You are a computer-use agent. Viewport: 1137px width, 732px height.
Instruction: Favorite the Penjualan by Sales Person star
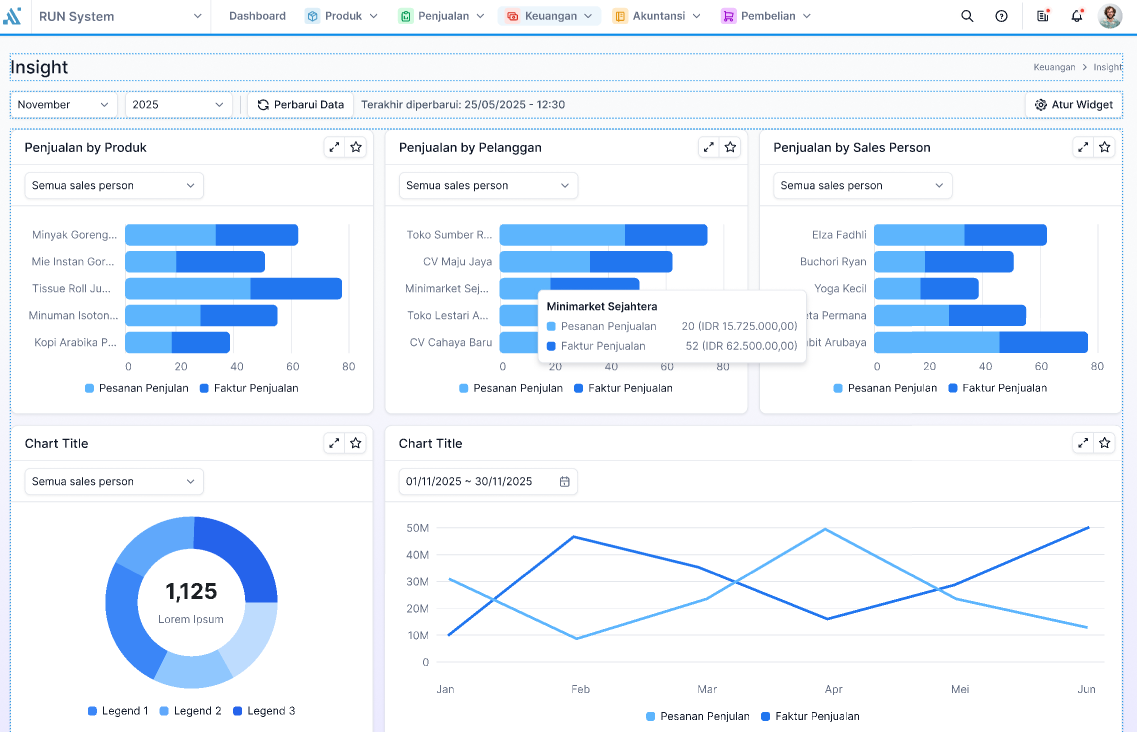click(x=1104, y=147)
